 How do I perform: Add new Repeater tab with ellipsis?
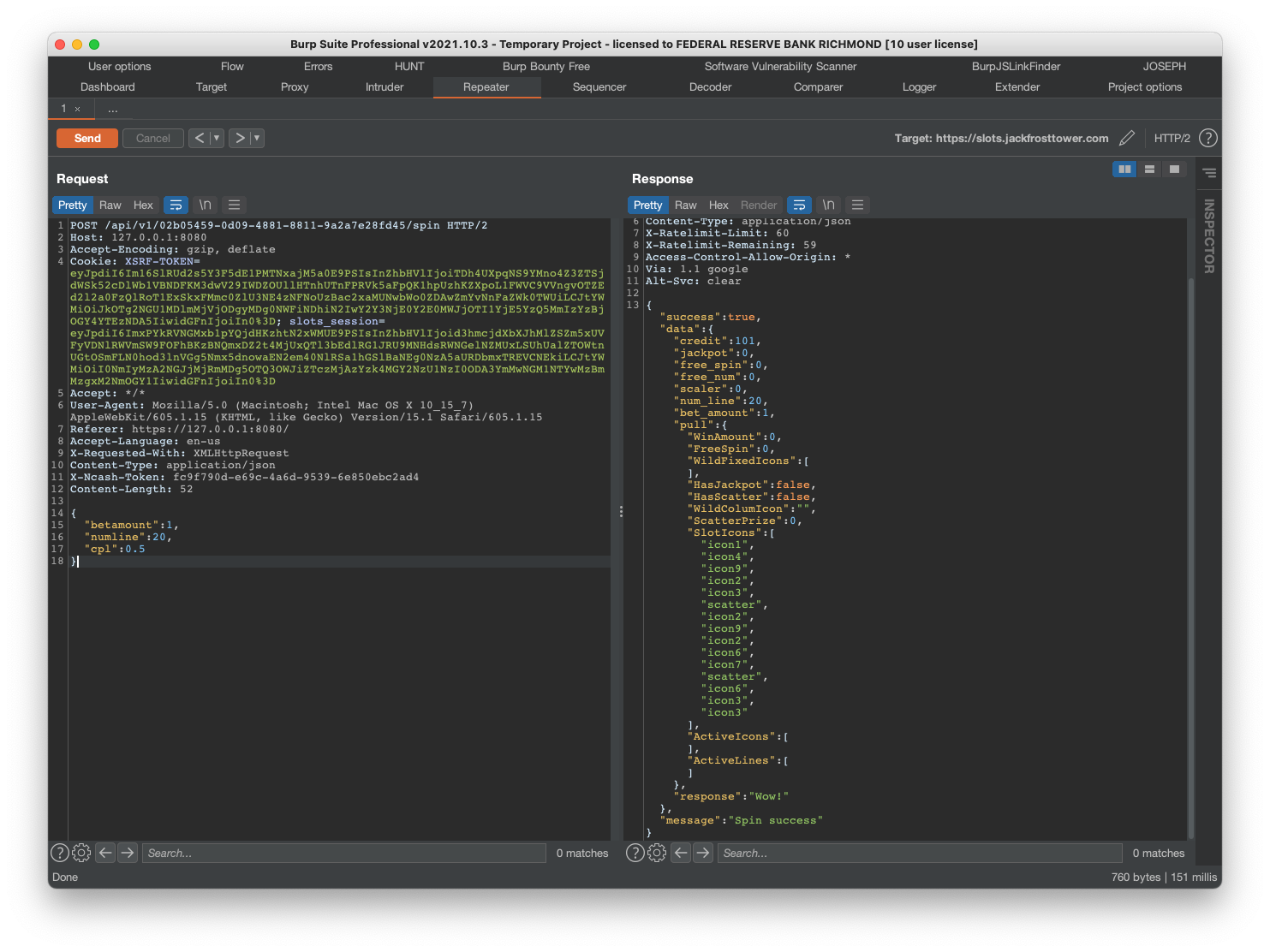(x=113, y=109)
